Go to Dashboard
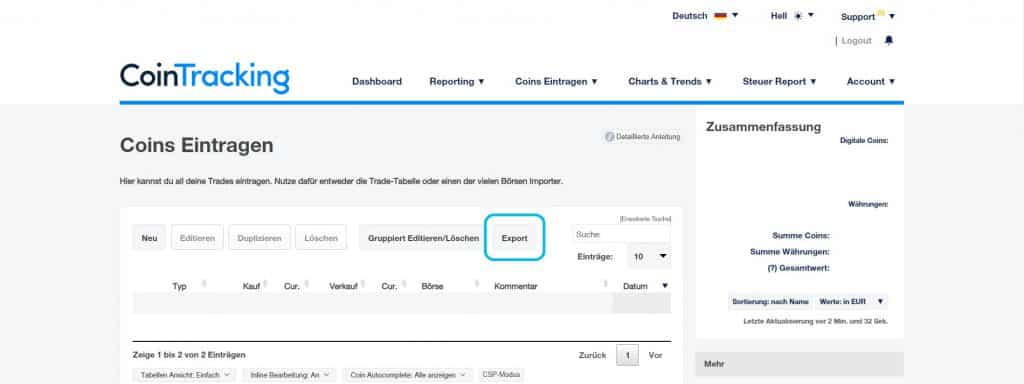 [x=377, y=82]
